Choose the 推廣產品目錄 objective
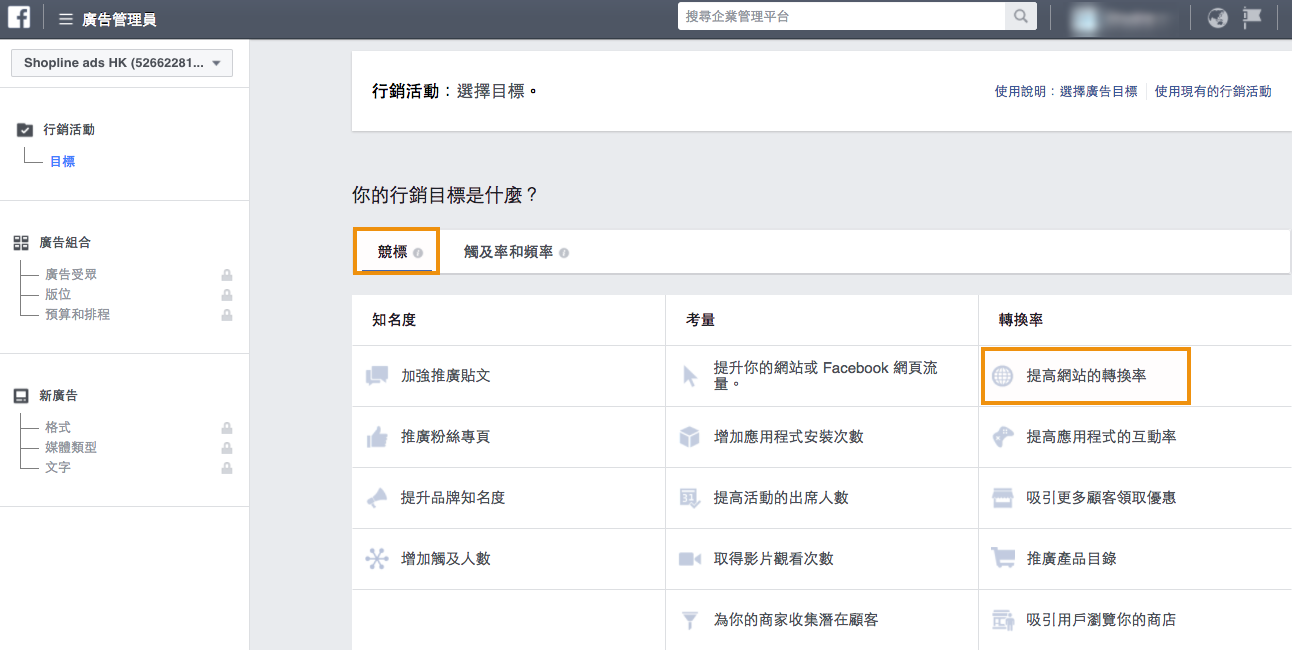The image size is (1292, 650). pyautogui.click(x=1135, y=559)
